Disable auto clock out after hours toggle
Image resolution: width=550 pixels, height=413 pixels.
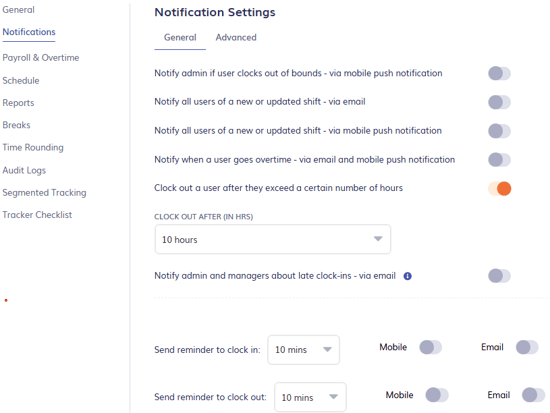pos(499,189)
